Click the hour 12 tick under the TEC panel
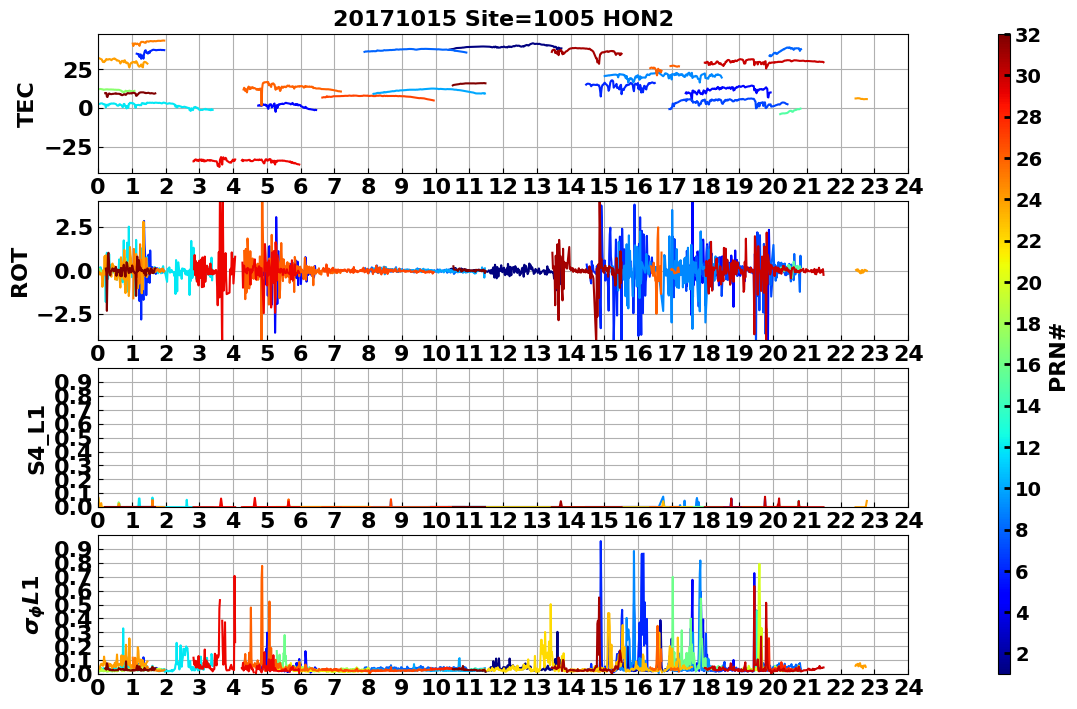This screenshot has height=709, width=1077. 503,186
